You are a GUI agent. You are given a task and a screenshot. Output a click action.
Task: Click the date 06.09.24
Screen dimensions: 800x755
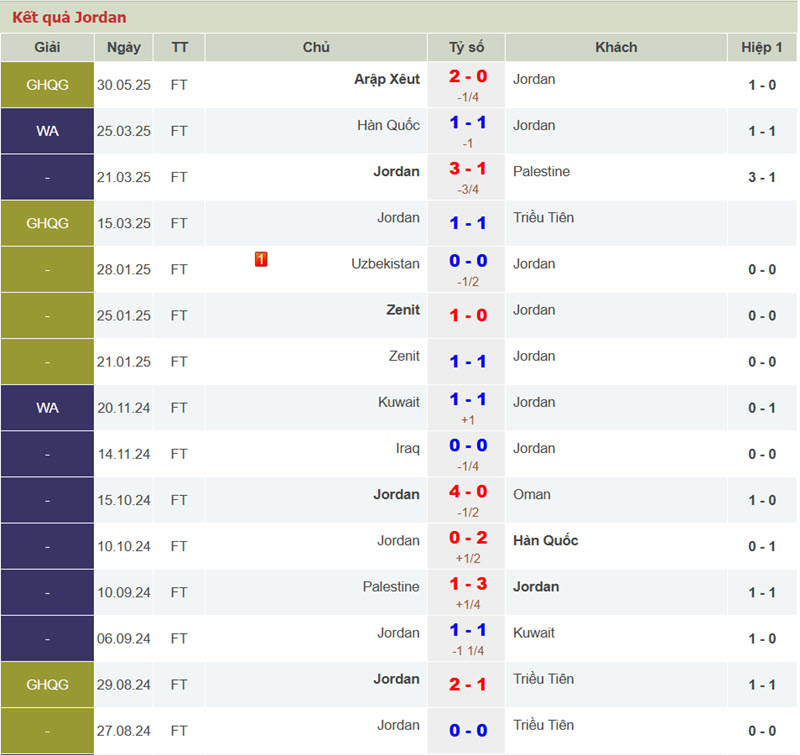tap(124, 639)
